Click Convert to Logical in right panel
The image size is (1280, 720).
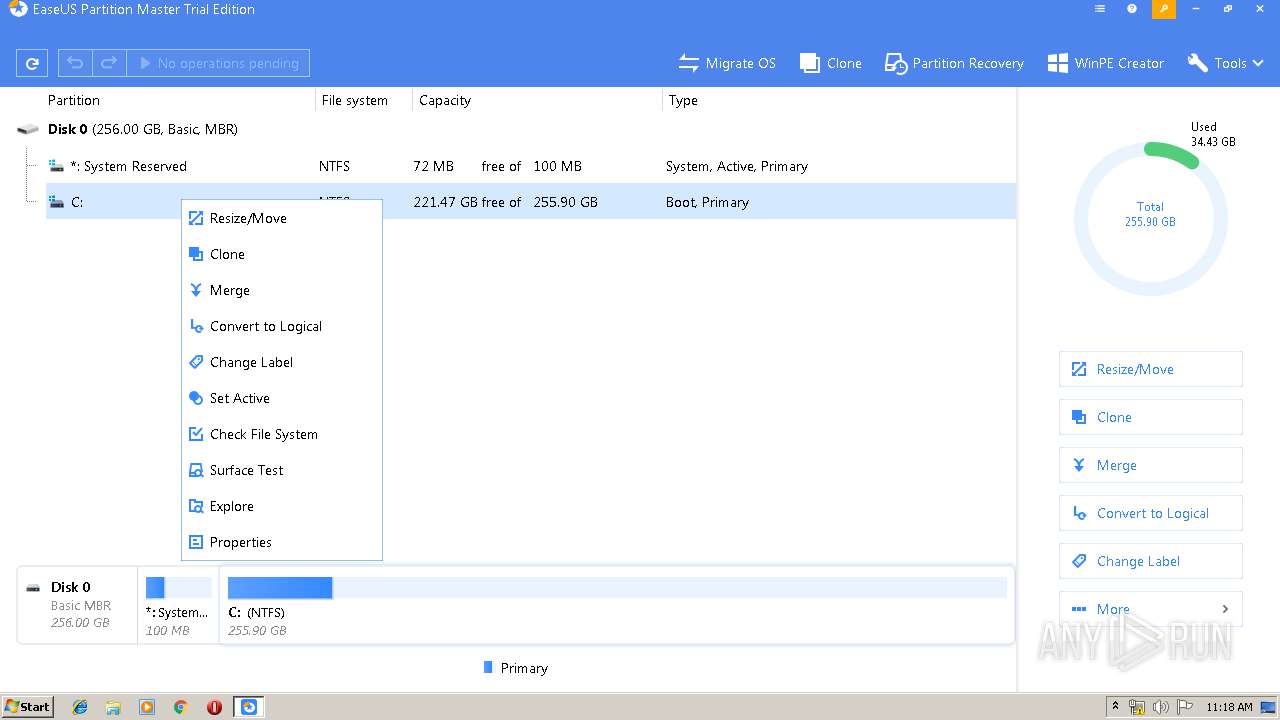point(1150,513)
